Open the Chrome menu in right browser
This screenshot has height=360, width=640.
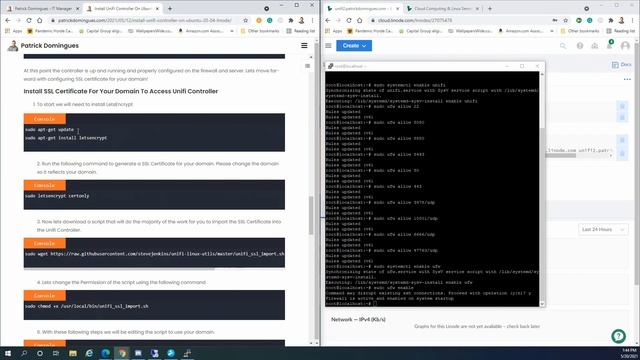point(633,20)
